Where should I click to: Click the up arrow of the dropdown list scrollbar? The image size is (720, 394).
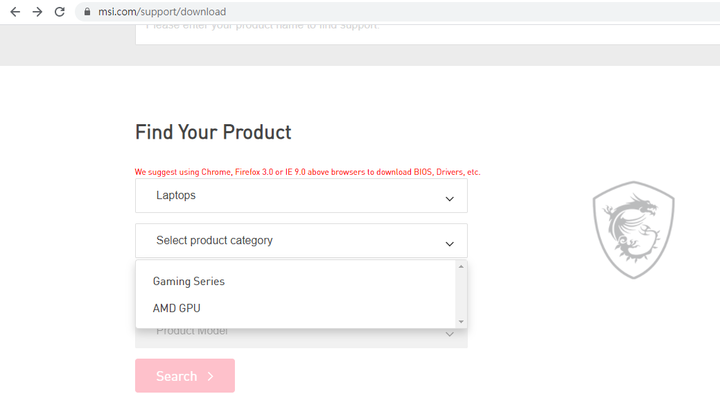[461, 267]
